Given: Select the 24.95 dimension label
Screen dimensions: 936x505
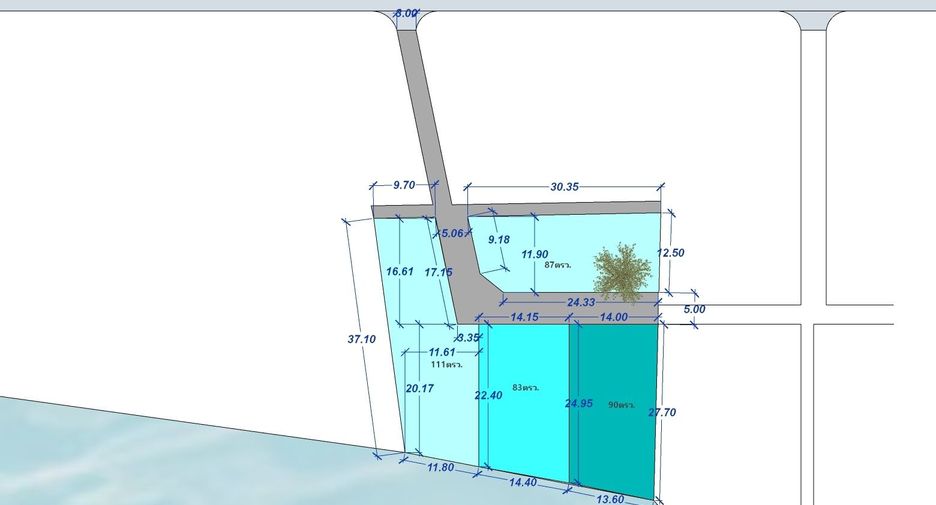Looking at the screenshot, I should [579, 404].
